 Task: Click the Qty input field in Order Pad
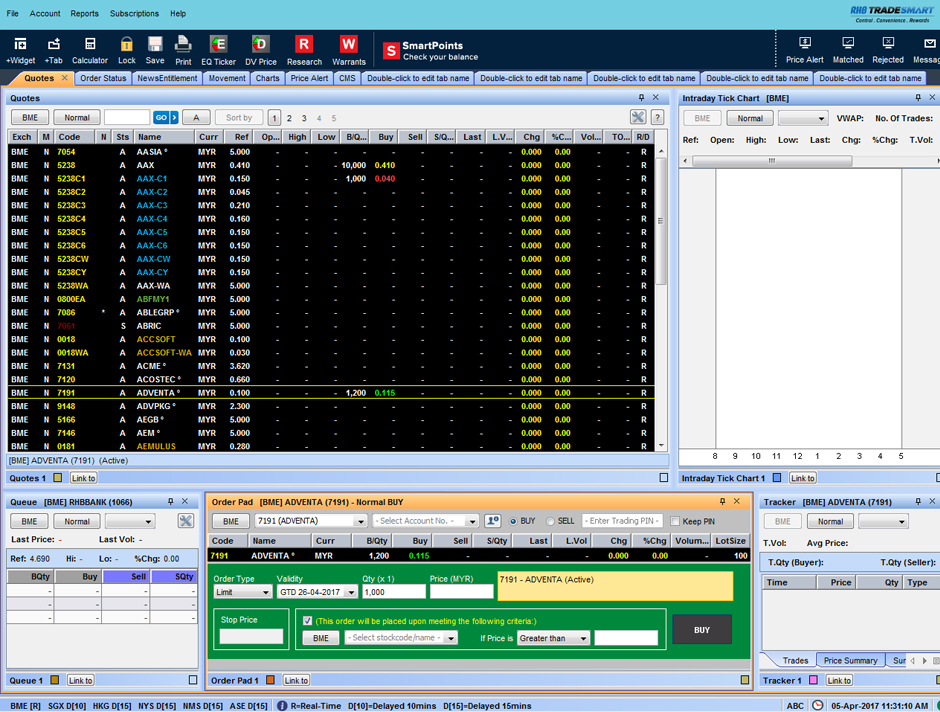point(393,592)
